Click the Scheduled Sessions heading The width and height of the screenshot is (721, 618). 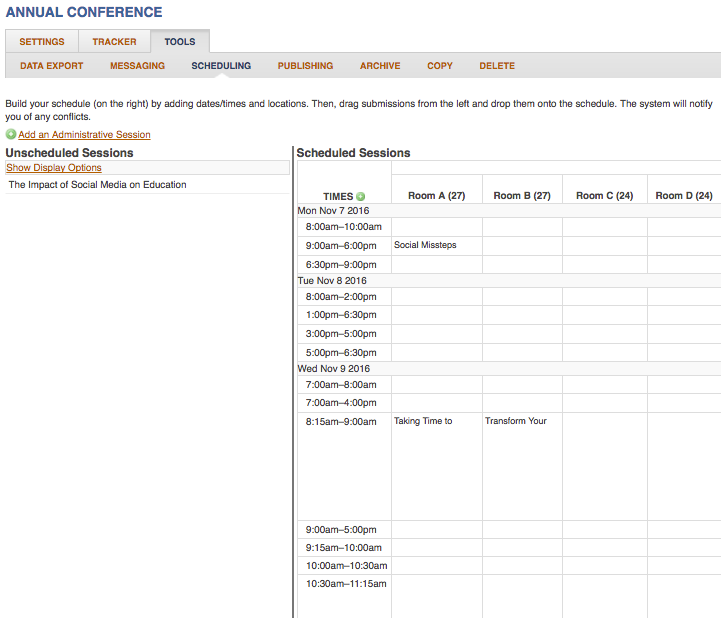353,153
